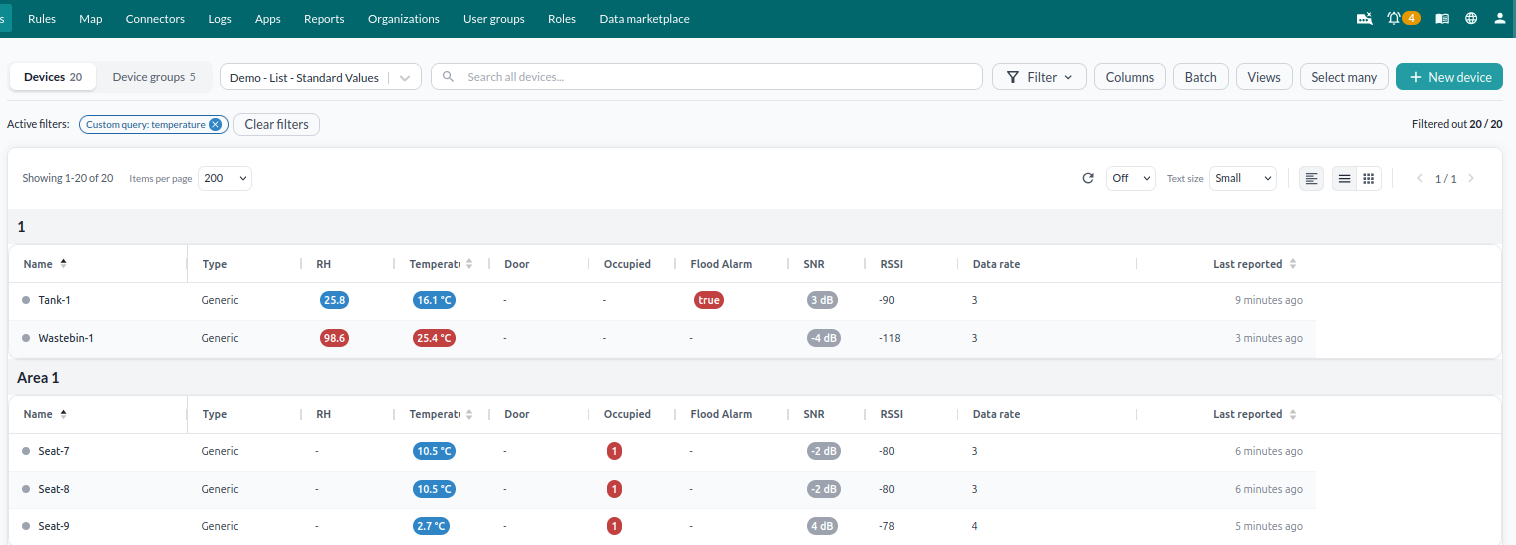Viewport: 1516px width, 545px height.
Task: Open the Demo - List - Standard Values dropdown
Action: click(320, 77)
